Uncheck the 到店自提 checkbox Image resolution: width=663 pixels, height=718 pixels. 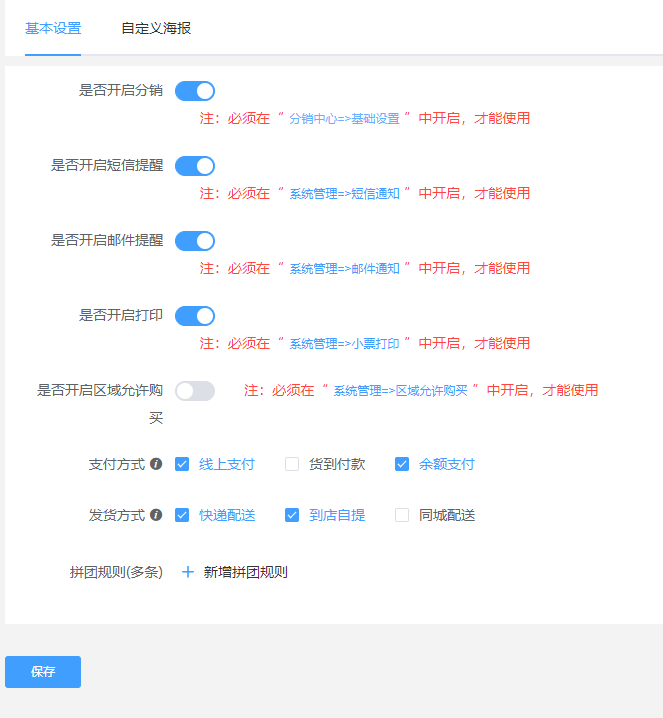point(292,515)
